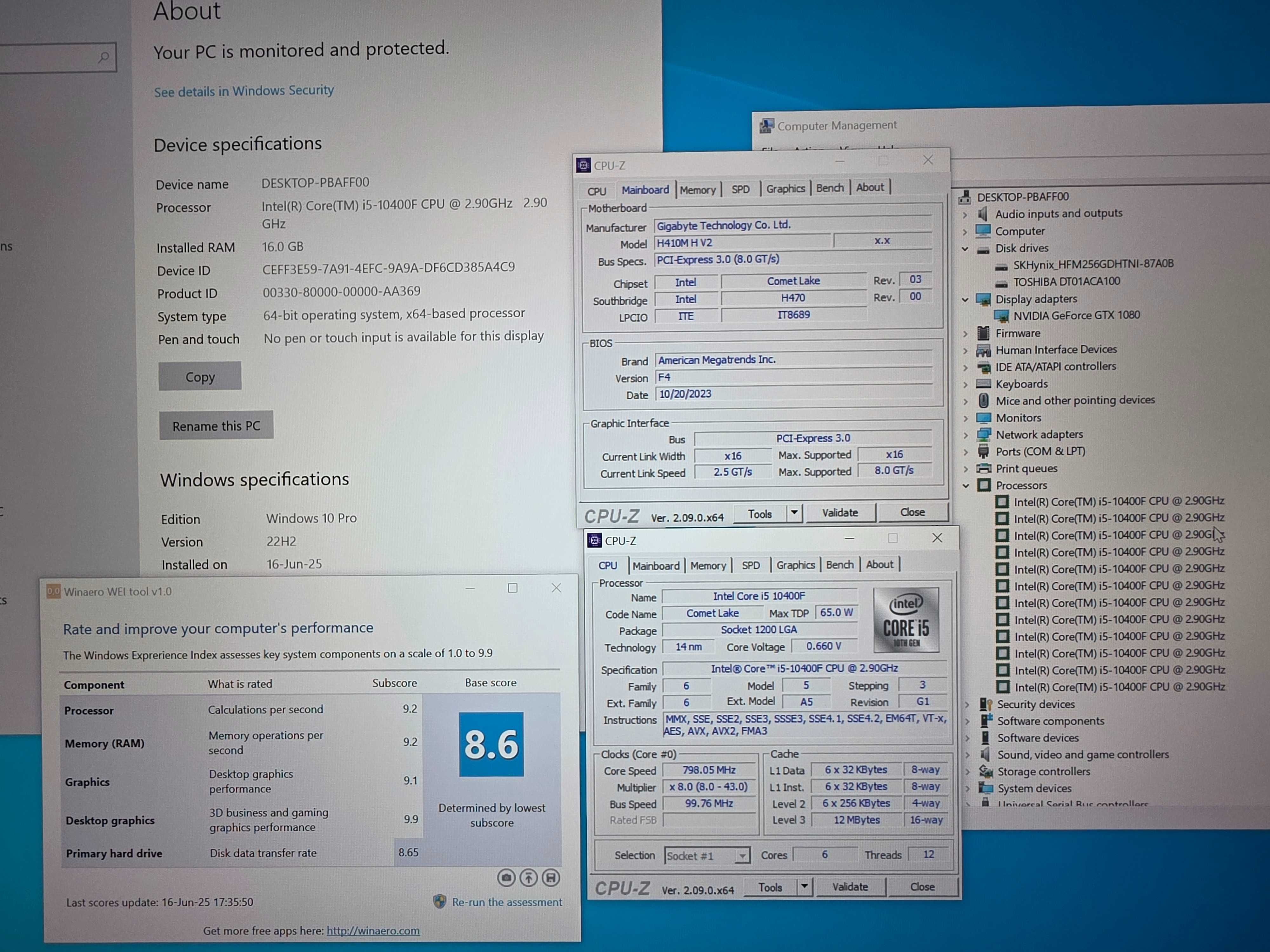Click the Software components icon
1270x952 pixels.
(986, 721)
